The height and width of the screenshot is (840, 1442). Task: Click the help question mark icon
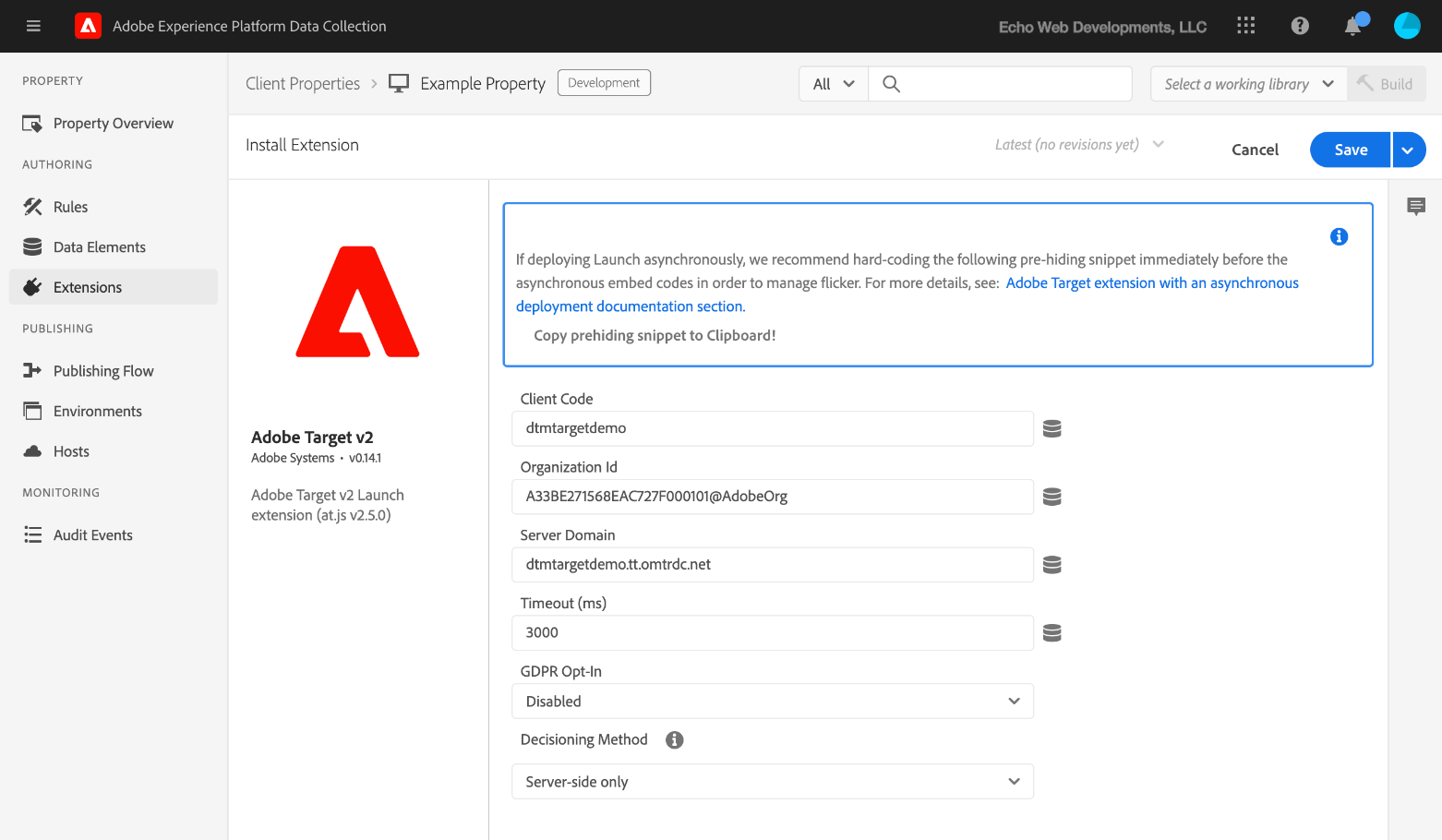coord(1300,26)
